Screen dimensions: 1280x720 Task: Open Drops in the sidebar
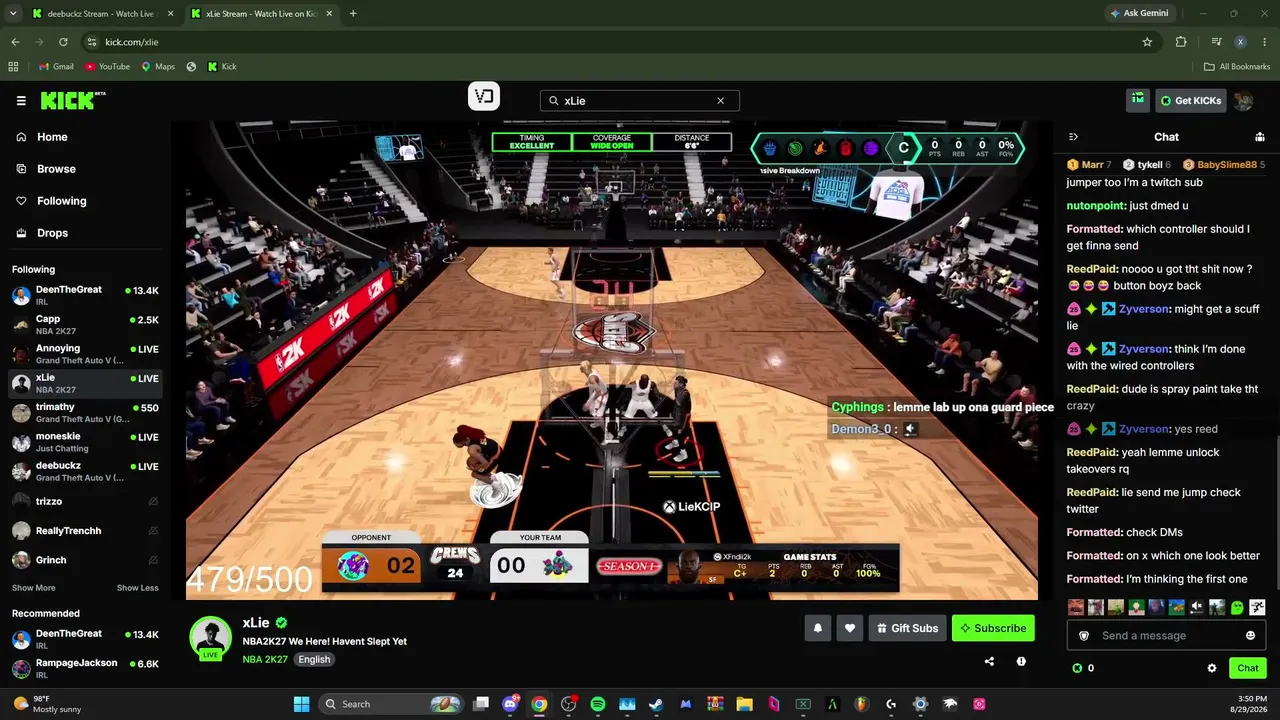coord(52,233)
